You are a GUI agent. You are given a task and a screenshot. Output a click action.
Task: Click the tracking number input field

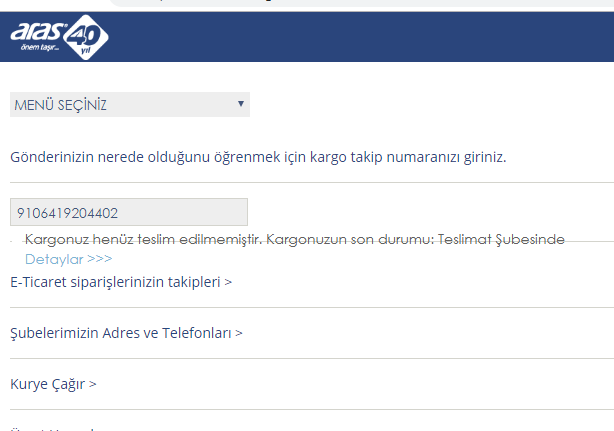129,212
